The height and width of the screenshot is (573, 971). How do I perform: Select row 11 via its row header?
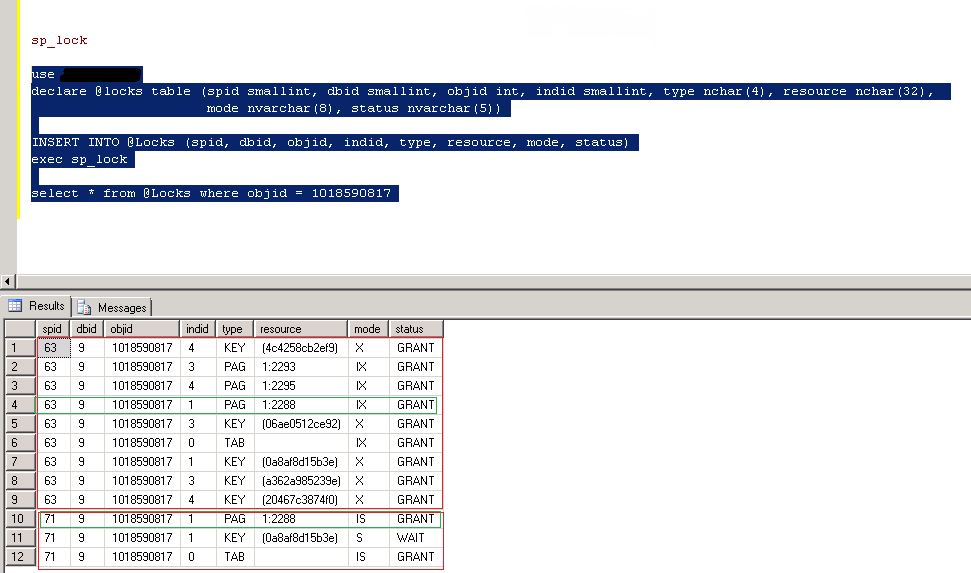pyautogui.click(x=20, y=538)
